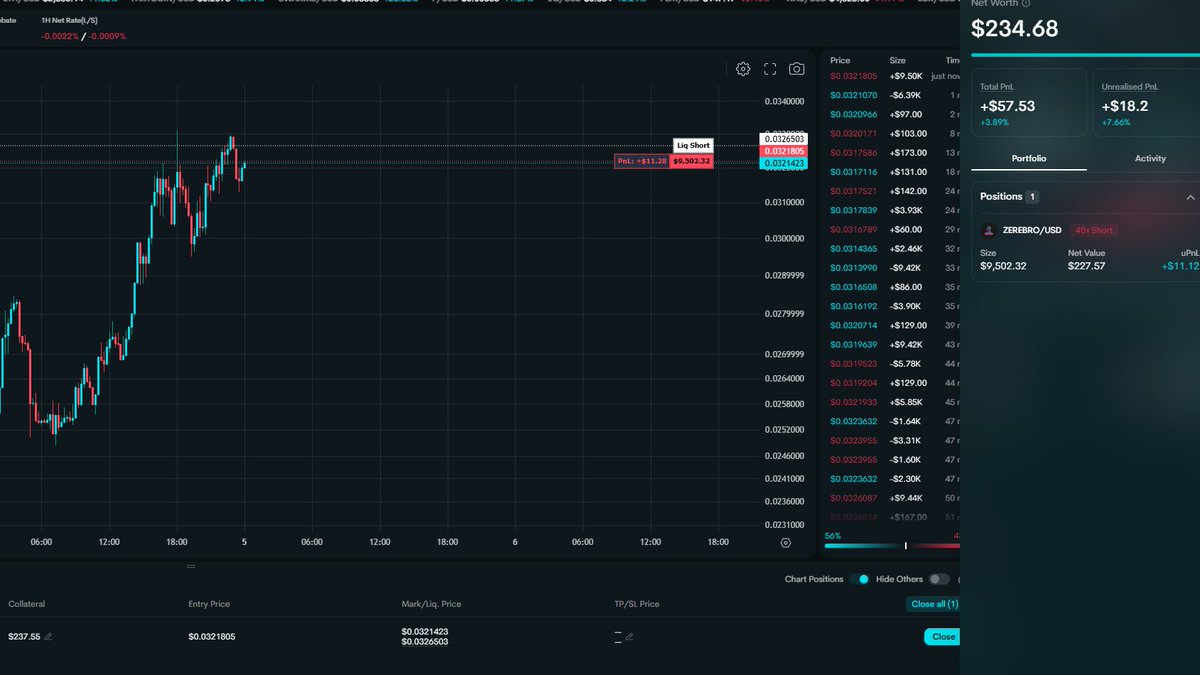Viewport: 1200px width, 675px height.
Task: Click the 1H Net Rate(L/S) label
Action: click(69, 20)
